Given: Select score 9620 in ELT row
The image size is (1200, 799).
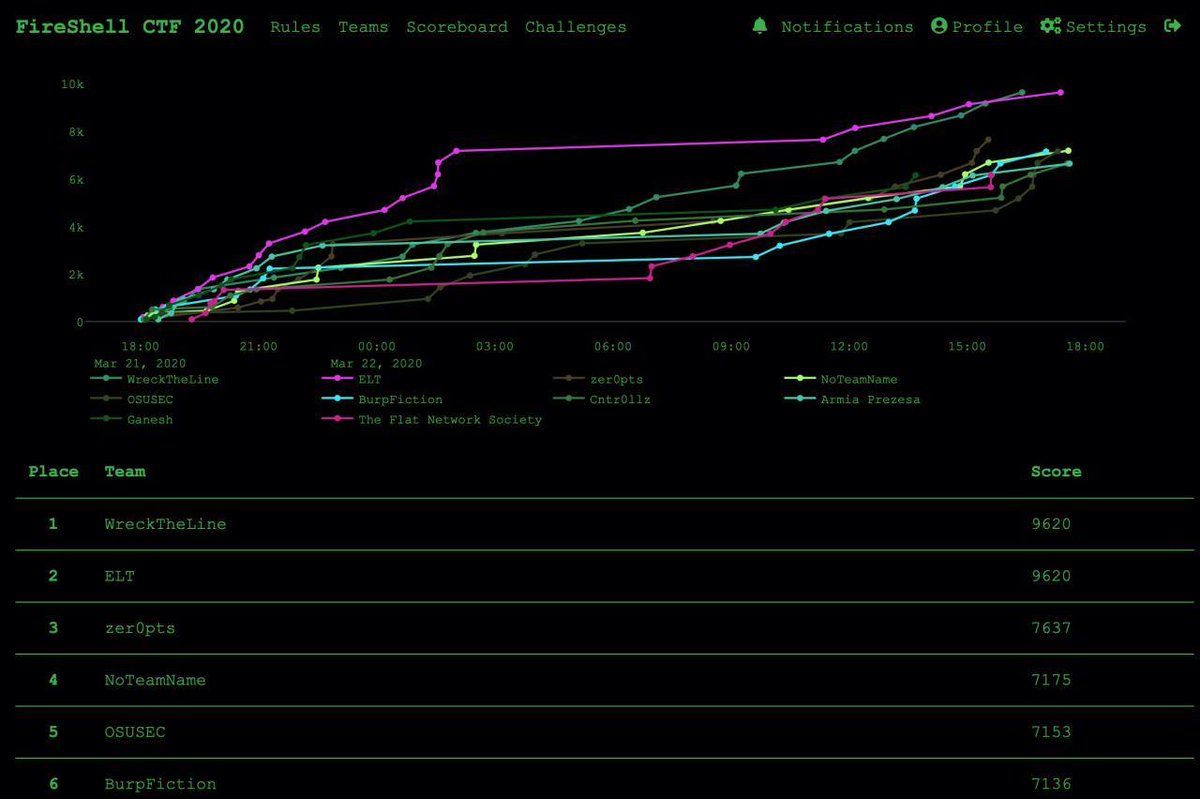Looking at the screenshot, I should [x=1051, y=576].
